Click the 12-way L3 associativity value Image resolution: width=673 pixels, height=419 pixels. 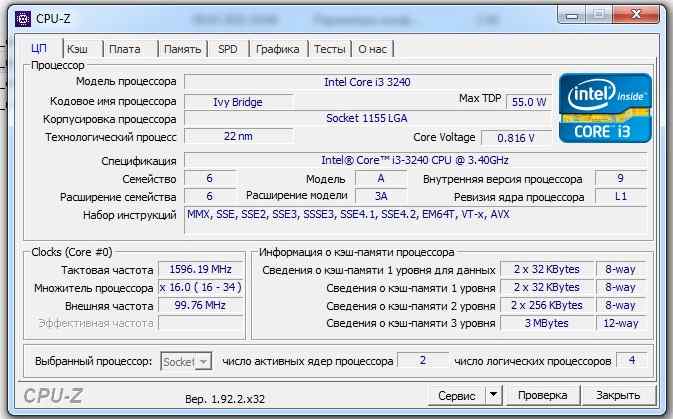(x=621, y=323)
